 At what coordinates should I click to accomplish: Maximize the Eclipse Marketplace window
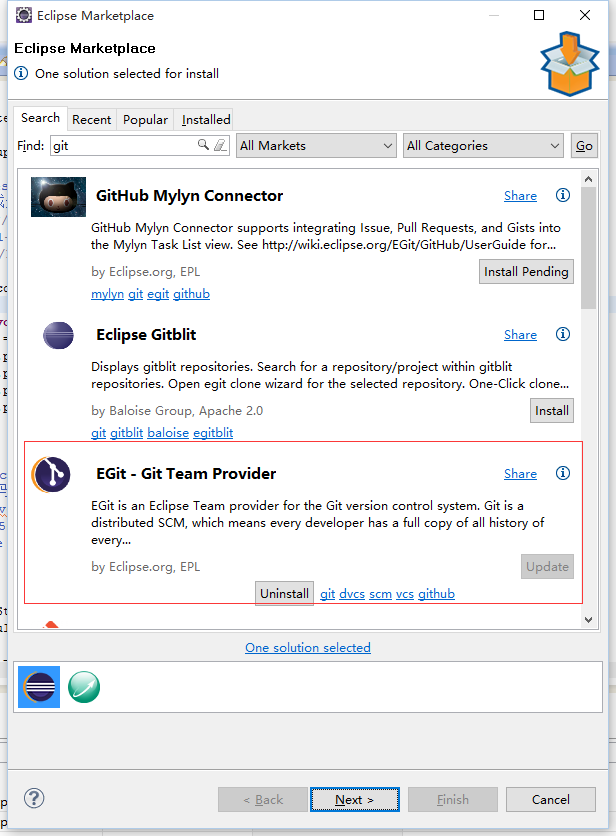539,15
